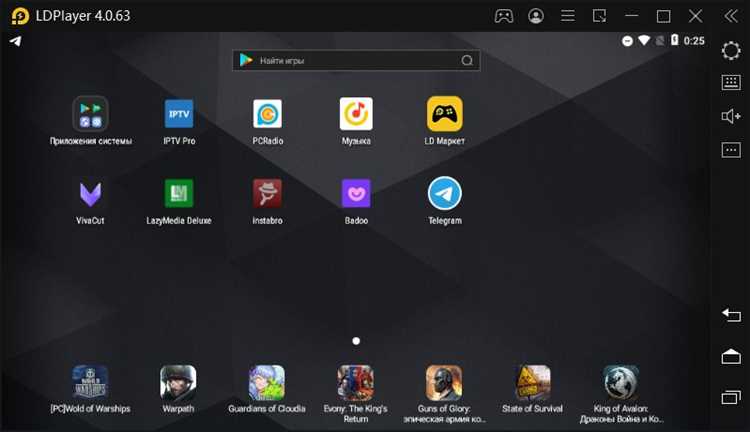Open LDPlayer hamburger menu
Screen dimensions: 750x432
pos(568,16)
